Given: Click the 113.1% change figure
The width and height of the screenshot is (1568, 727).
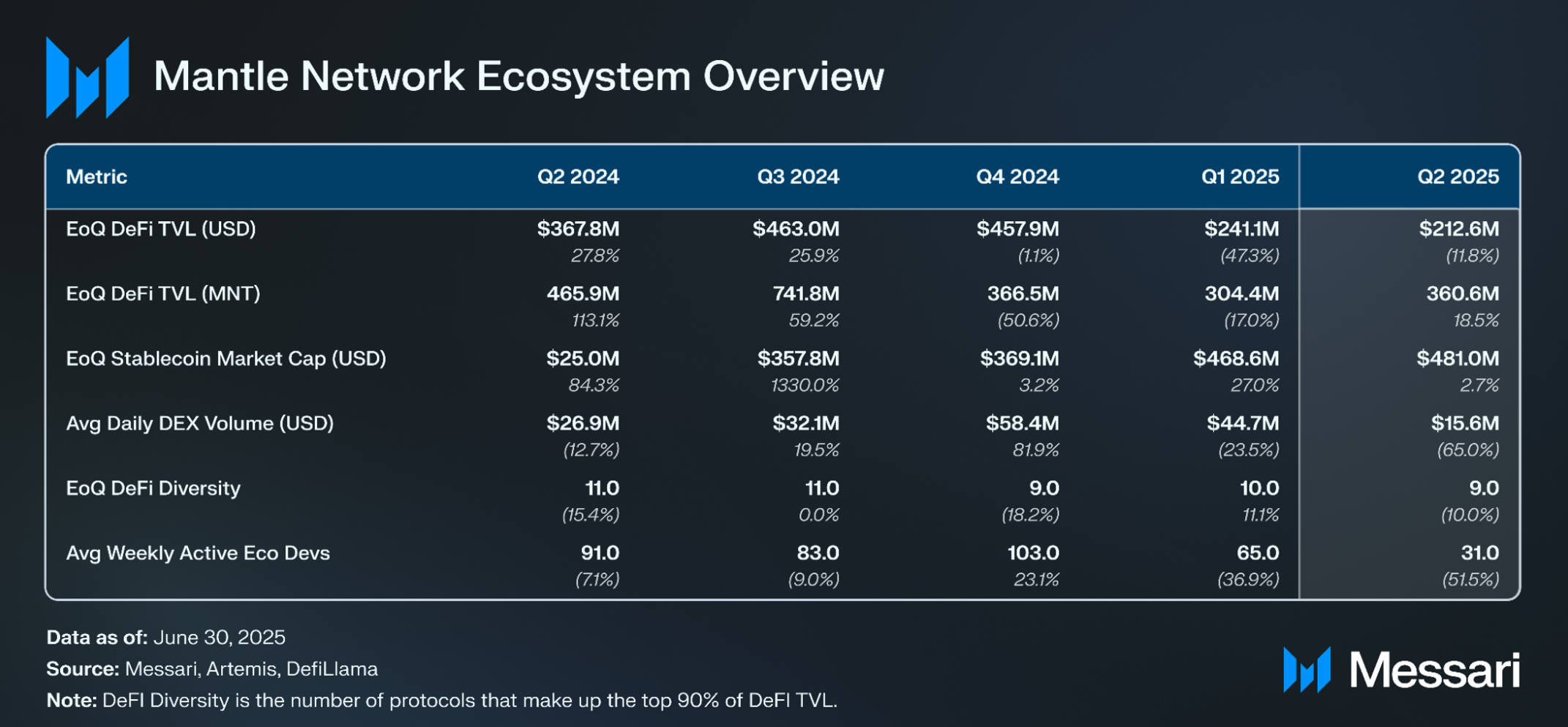Looking at the screenshot, I should 595,321.
